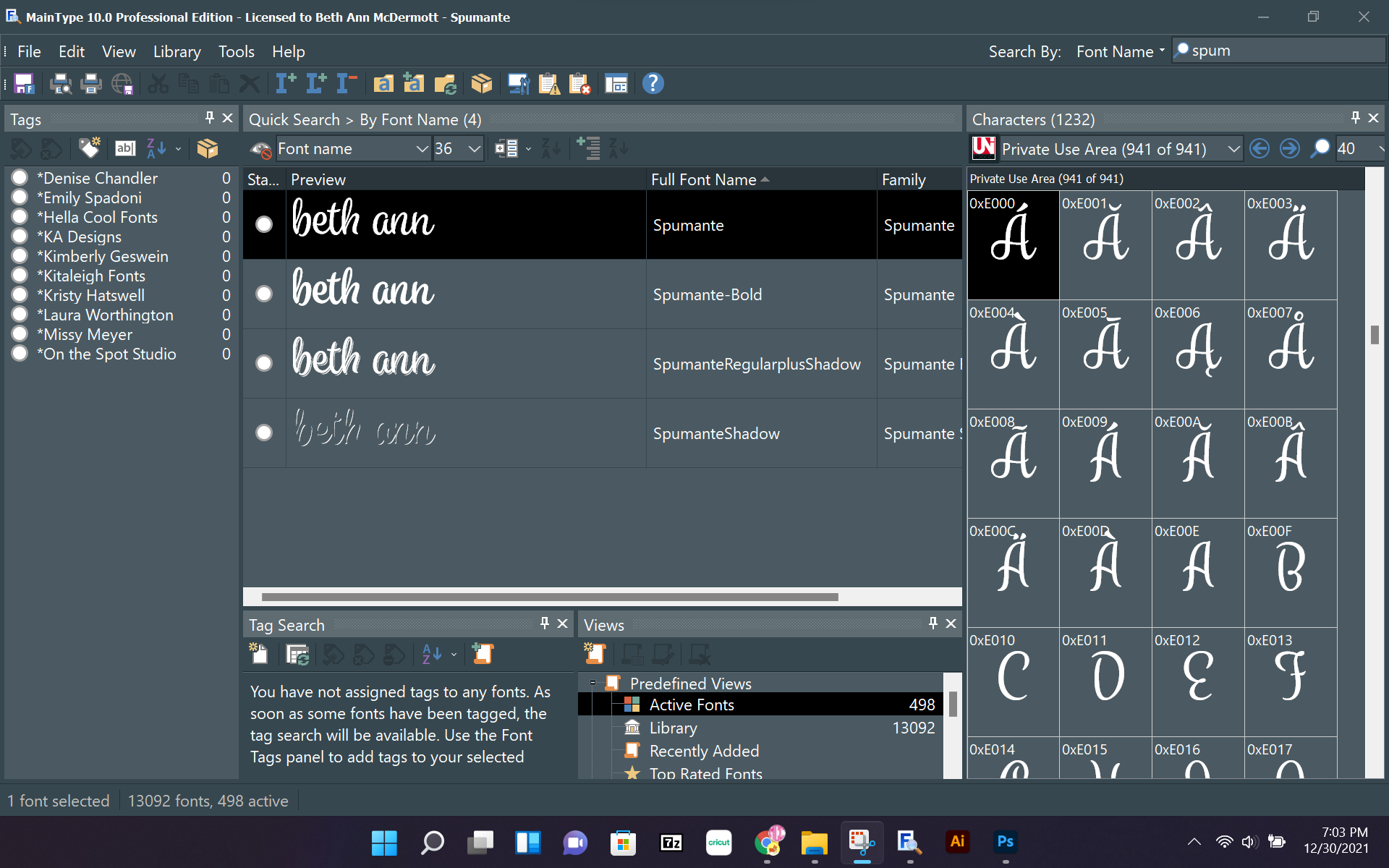Close the Tags panel
This screenshot has width=1389, height=868.
pyautogui.click(x=227, y=118)
